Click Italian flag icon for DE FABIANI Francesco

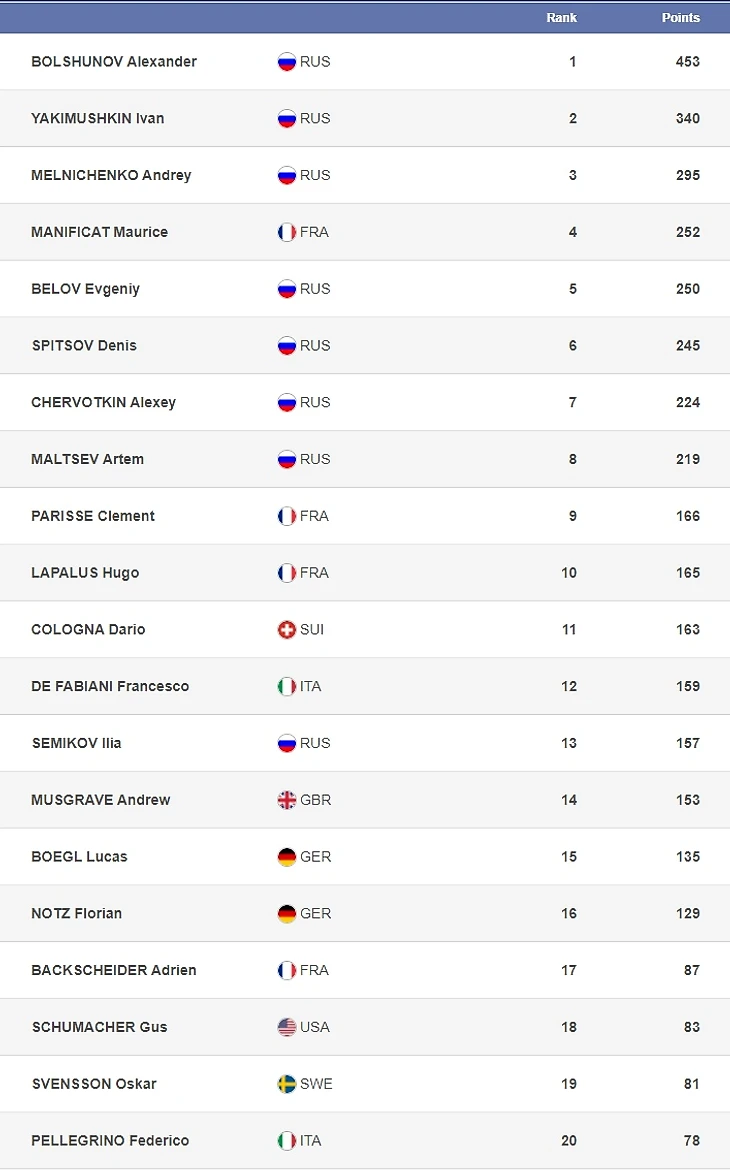pos(287,686)
